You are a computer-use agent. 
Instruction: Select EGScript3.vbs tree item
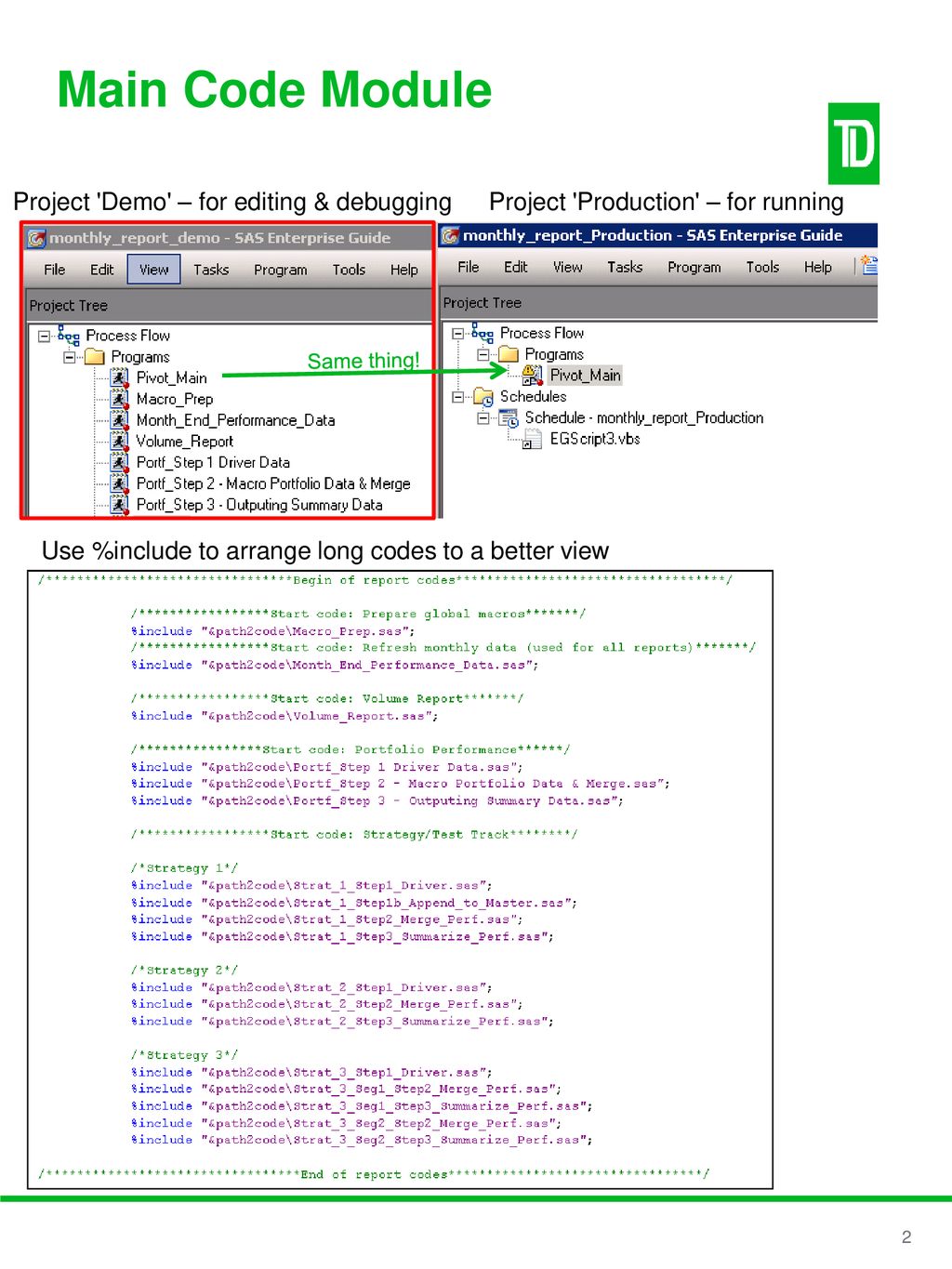[595, 440]
